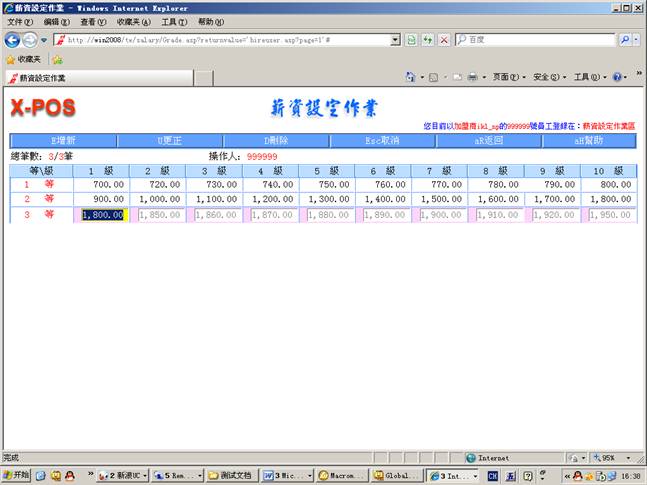Open the 工具 (Tools) menu in menu bar
The height and width of the screenshot is (485, 647).
pyautogui.click(x=173, y=21)
